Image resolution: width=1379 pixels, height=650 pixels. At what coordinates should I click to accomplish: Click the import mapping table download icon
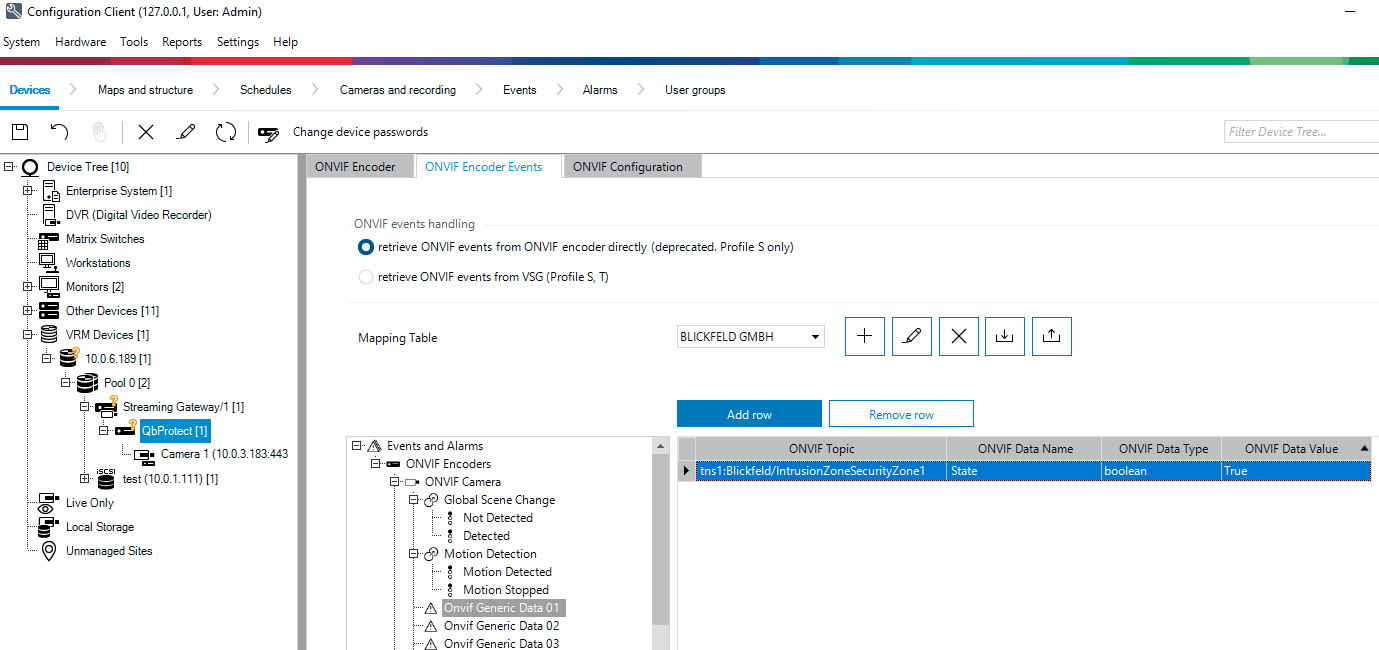pyautogui.click(x=1005, y=337)
